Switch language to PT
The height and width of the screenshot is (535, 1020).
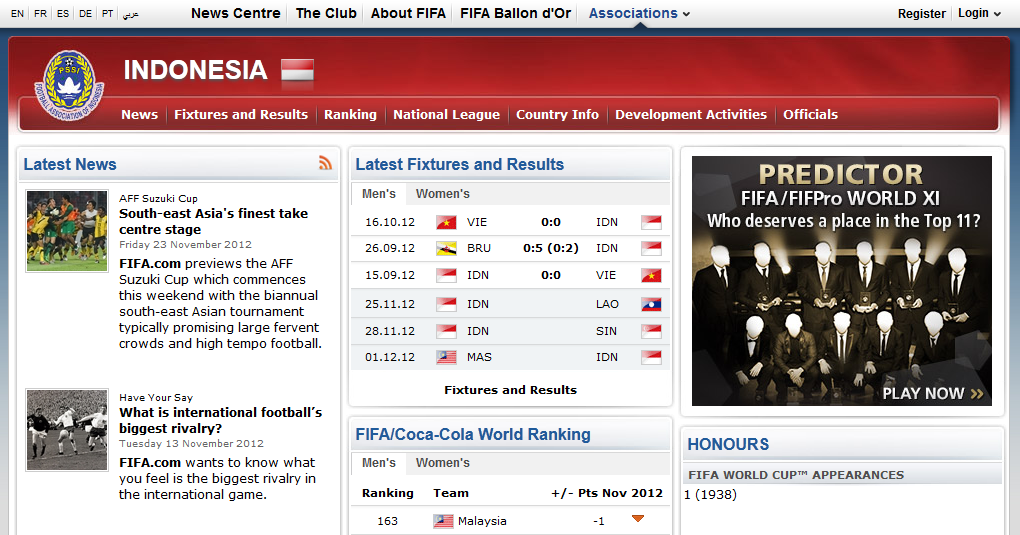pos(107,14)
